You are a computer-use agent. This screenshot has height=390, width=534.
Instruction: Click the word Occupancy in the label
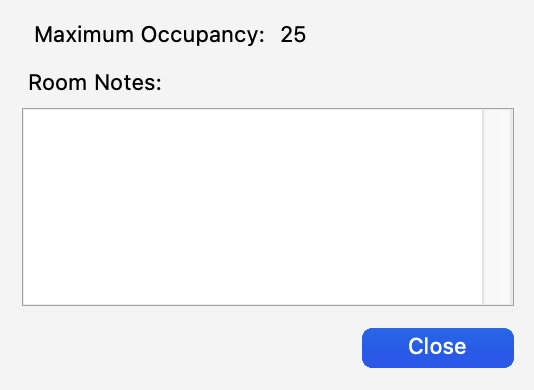click(x=202, y=36)
